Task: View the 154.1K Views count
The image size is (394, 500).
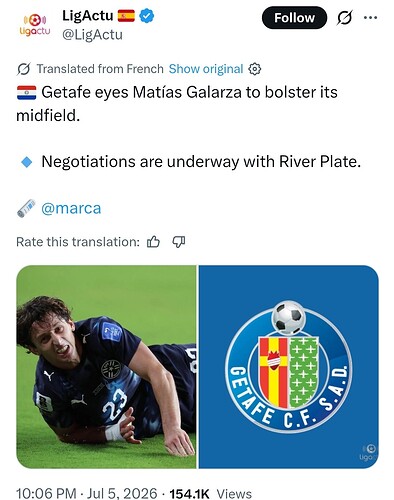Action: pyautogui.click(x=211, y=493)
